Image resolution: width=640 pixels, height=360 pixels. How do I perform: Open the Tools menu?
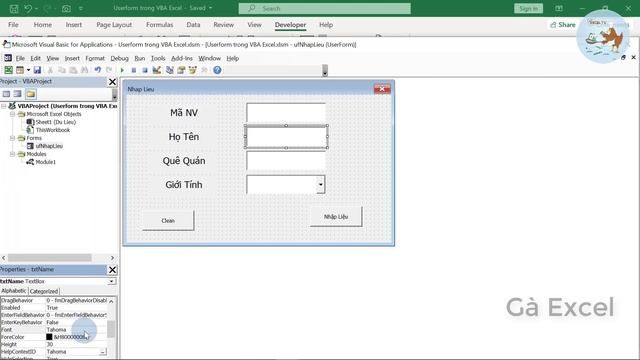(158, 58)
